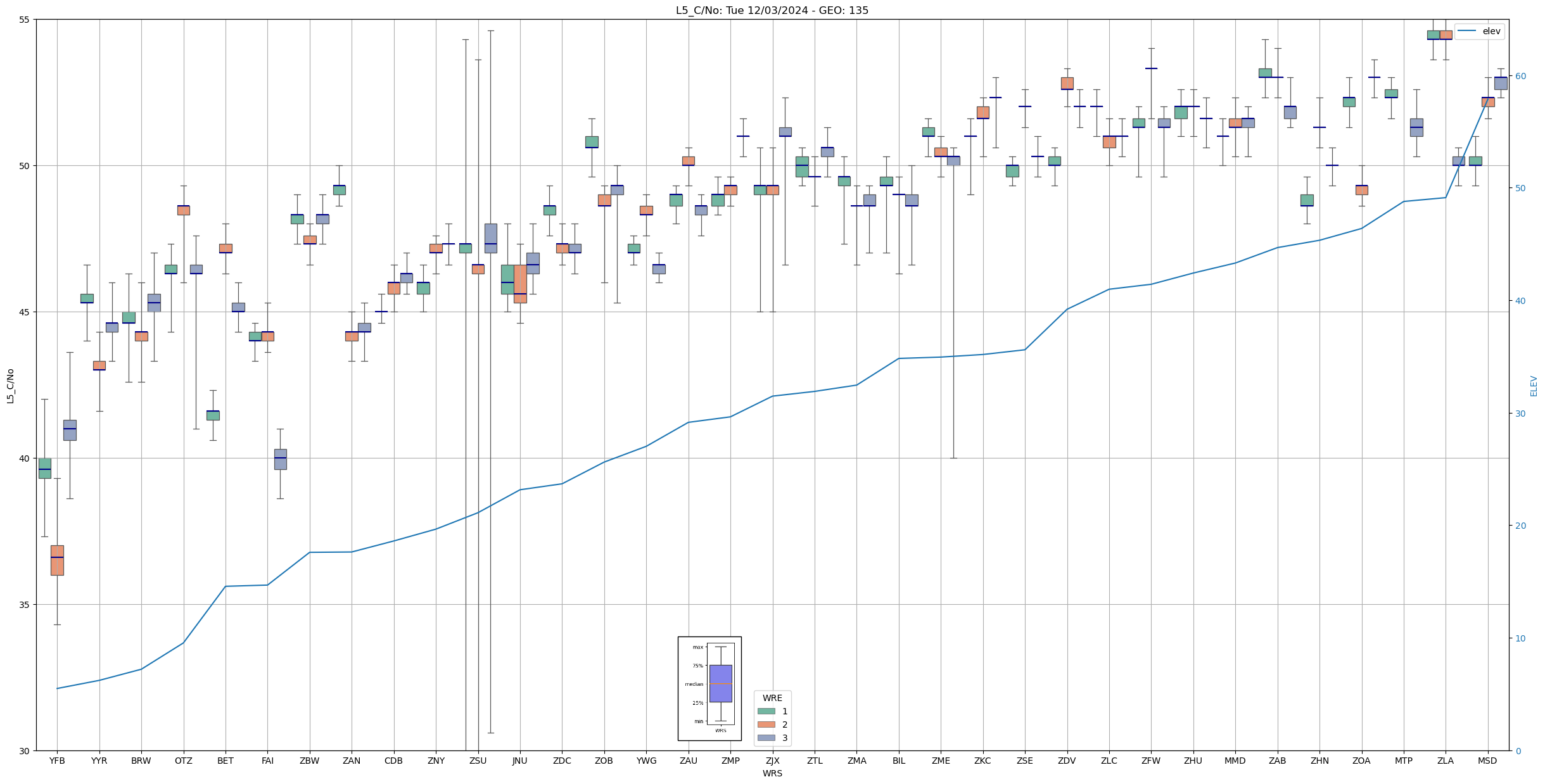The height and width of the screenshot is (784, 1545).
Task: Click the green WRE 1 legend swatch
Action: coord(766,711)
